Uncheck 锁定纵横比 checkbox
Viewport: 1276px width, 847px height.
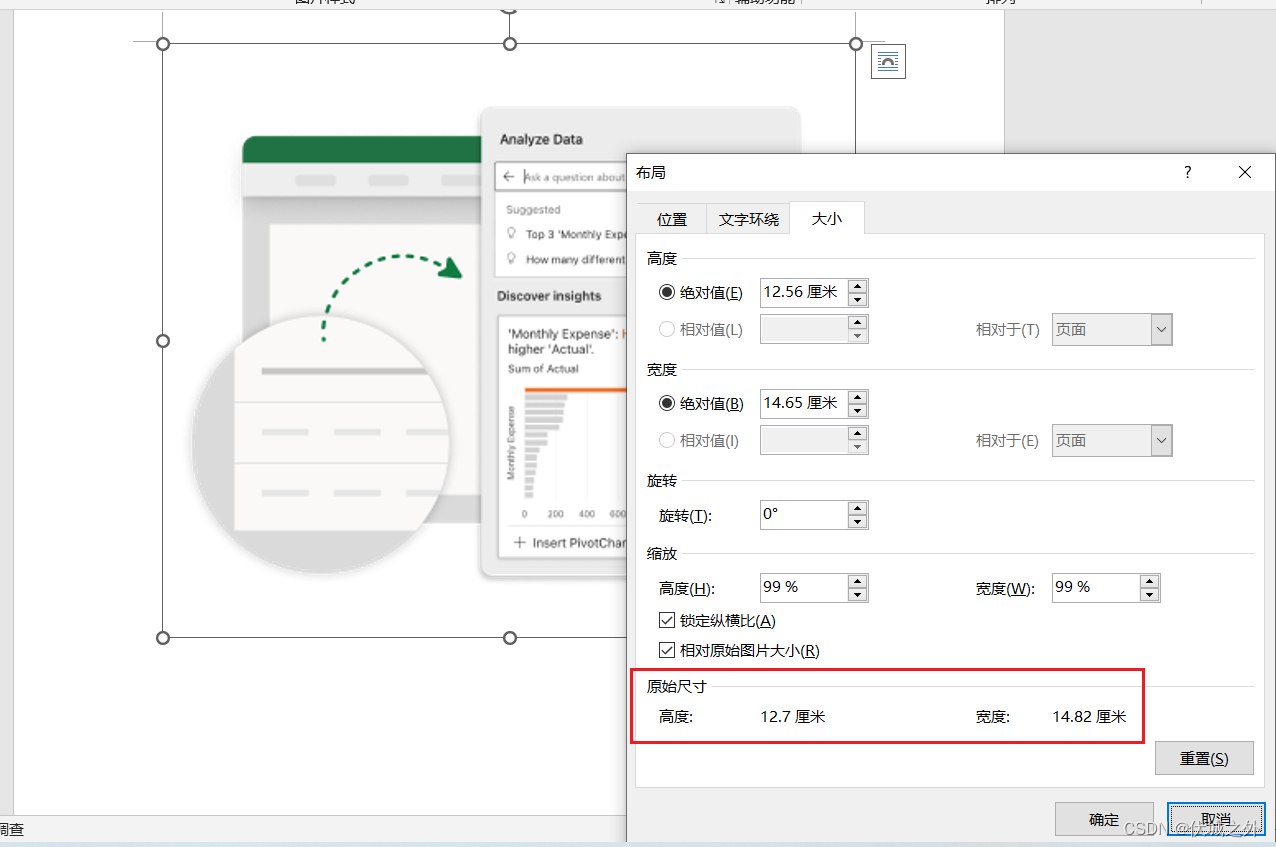pyautogui.click(x=666, y=620)
